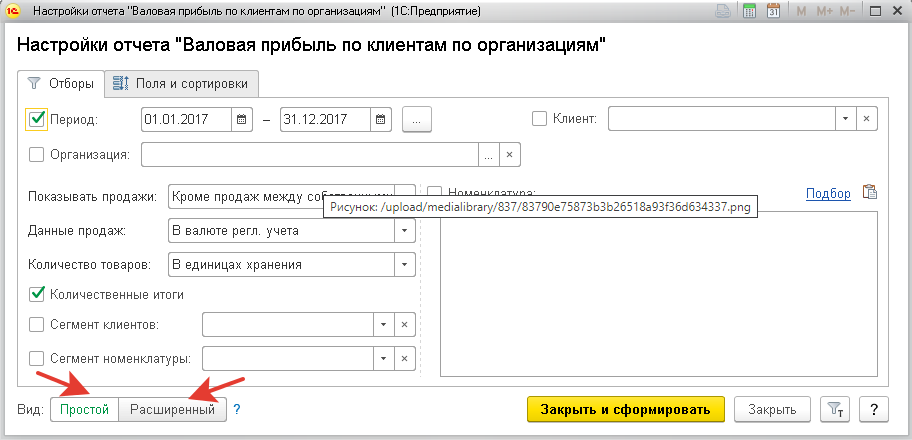Open the calculator from the title bar

click(x=749, y=10)
